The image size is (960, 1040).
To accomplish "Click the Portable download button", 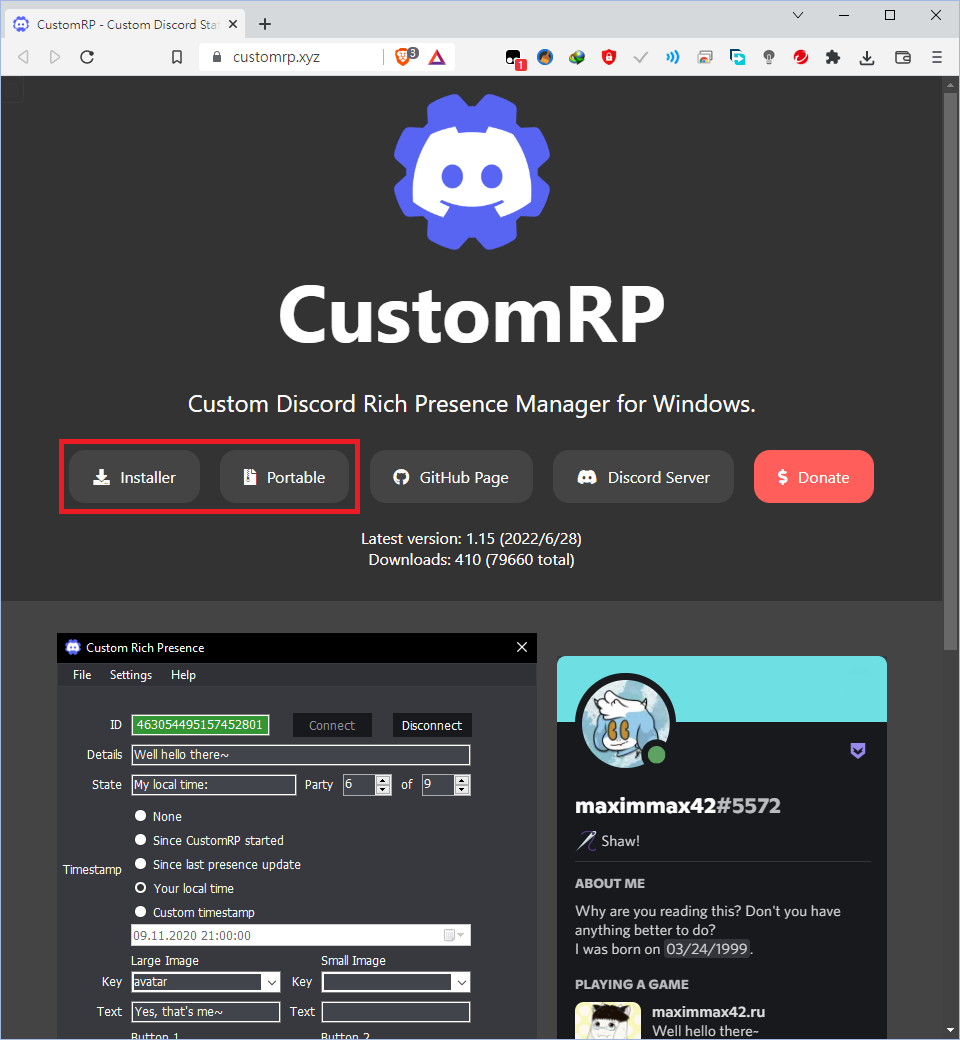I will coord(284,477).
